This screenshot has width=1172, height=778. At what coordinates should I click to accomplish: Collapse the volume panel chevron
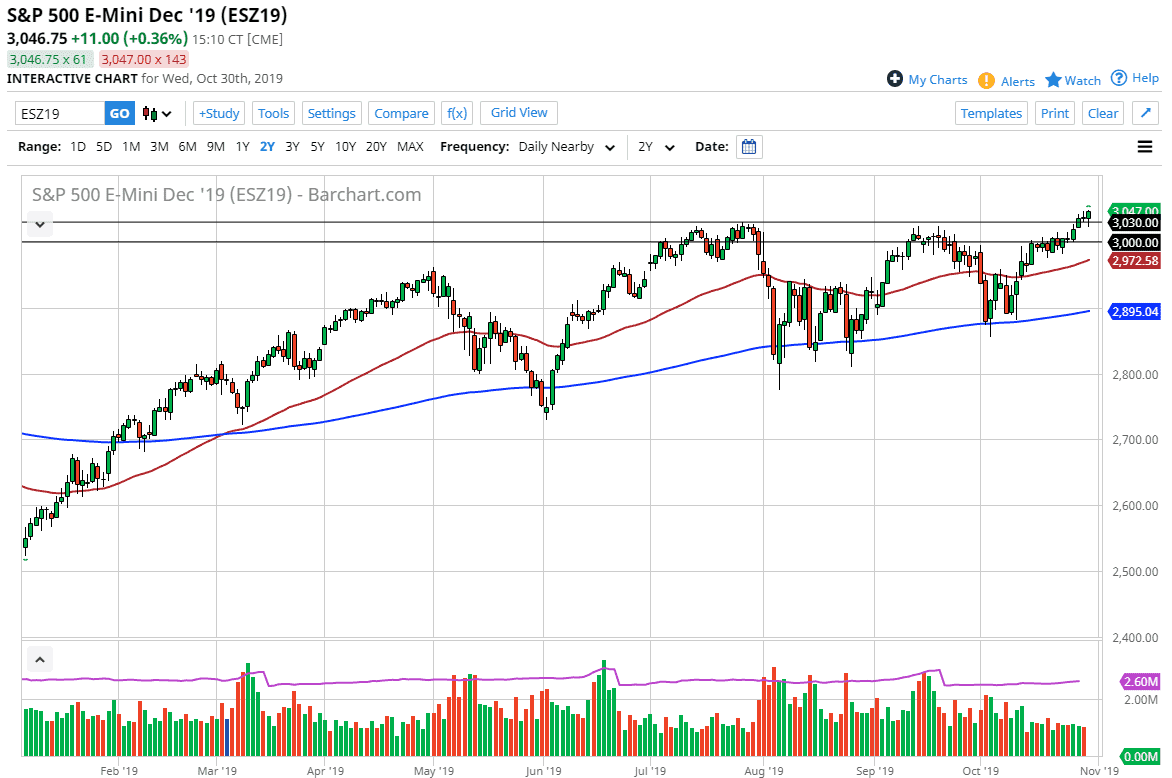39,659
